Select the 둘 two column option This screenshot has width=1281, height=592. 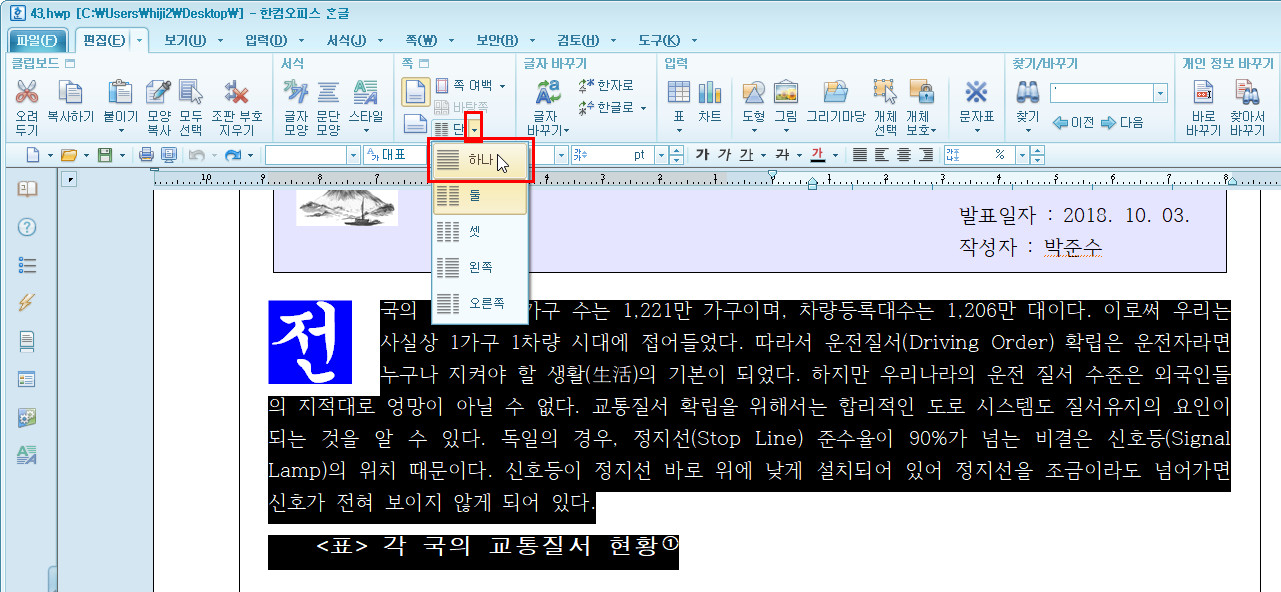(x=479, y=197)
